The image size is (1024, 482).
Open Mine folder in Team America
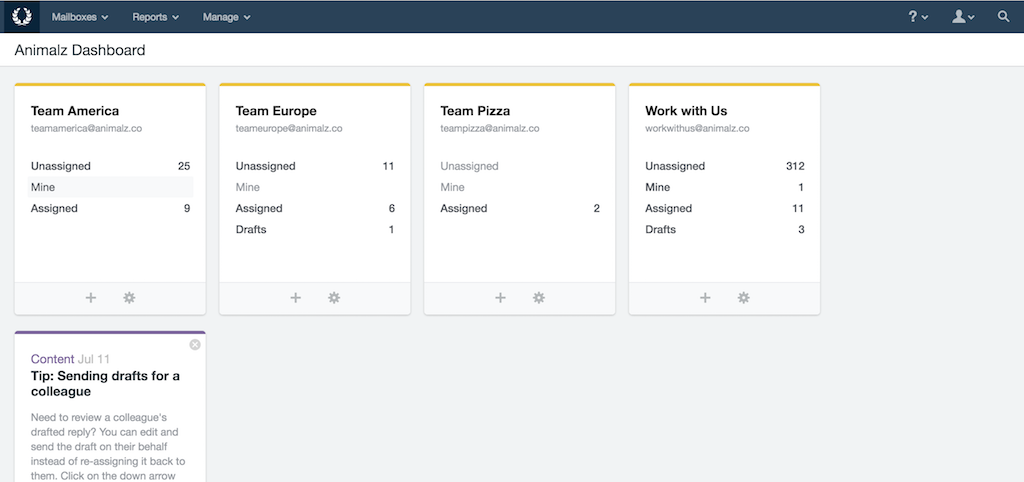pos(110,187)
